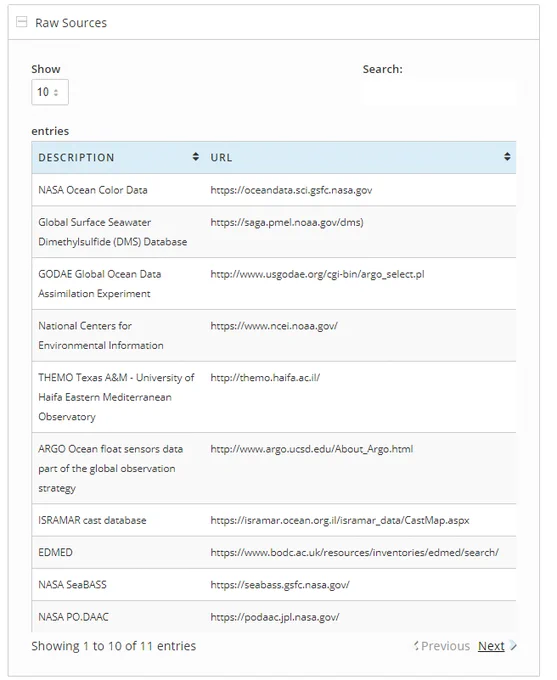Select the THEMO Texas A&M description
This screenshot has width=557, height=680.
(x=116, y=397)
